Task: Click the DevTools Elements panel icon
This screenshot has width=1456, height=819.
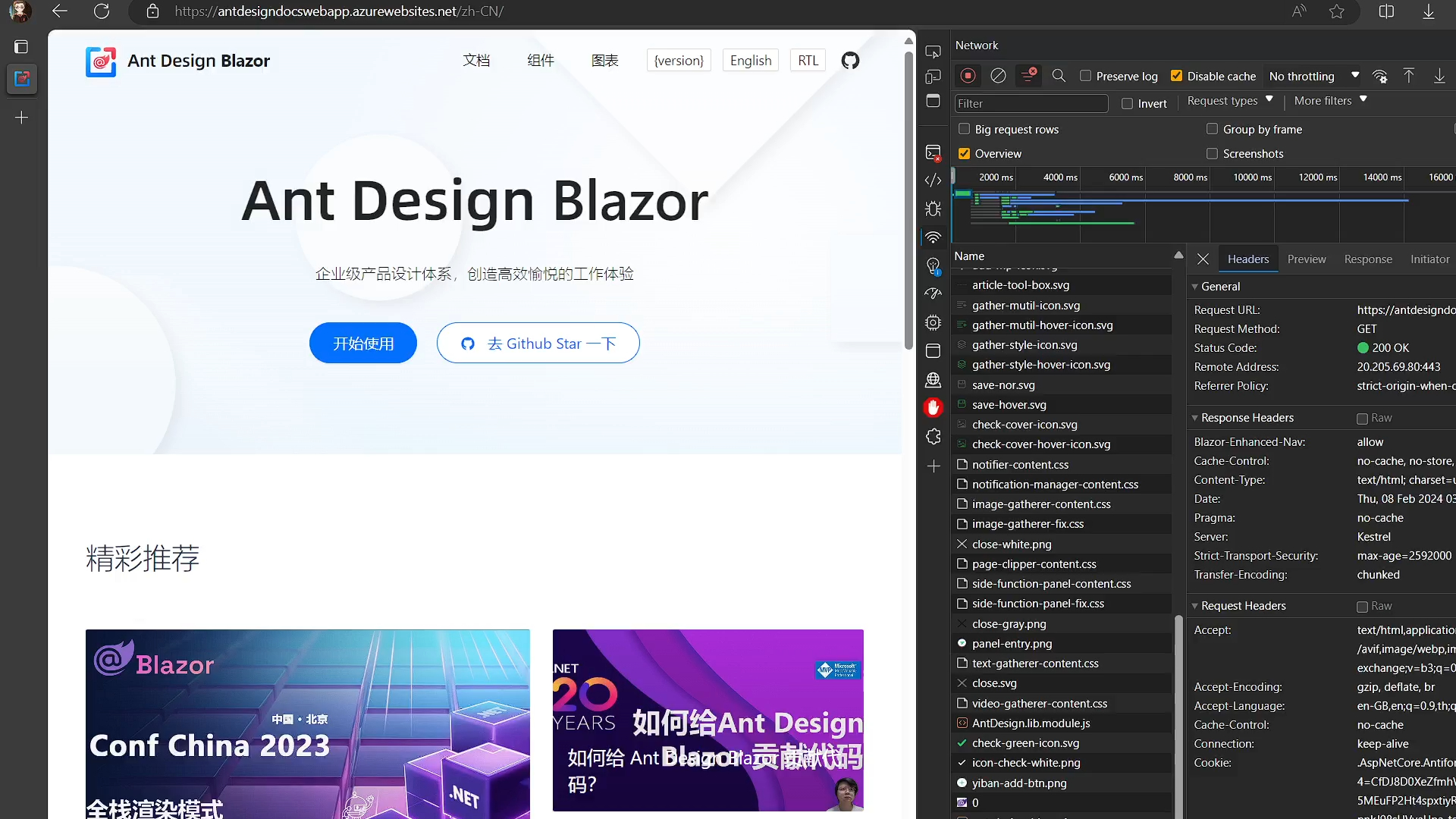Action: (933, 180)
